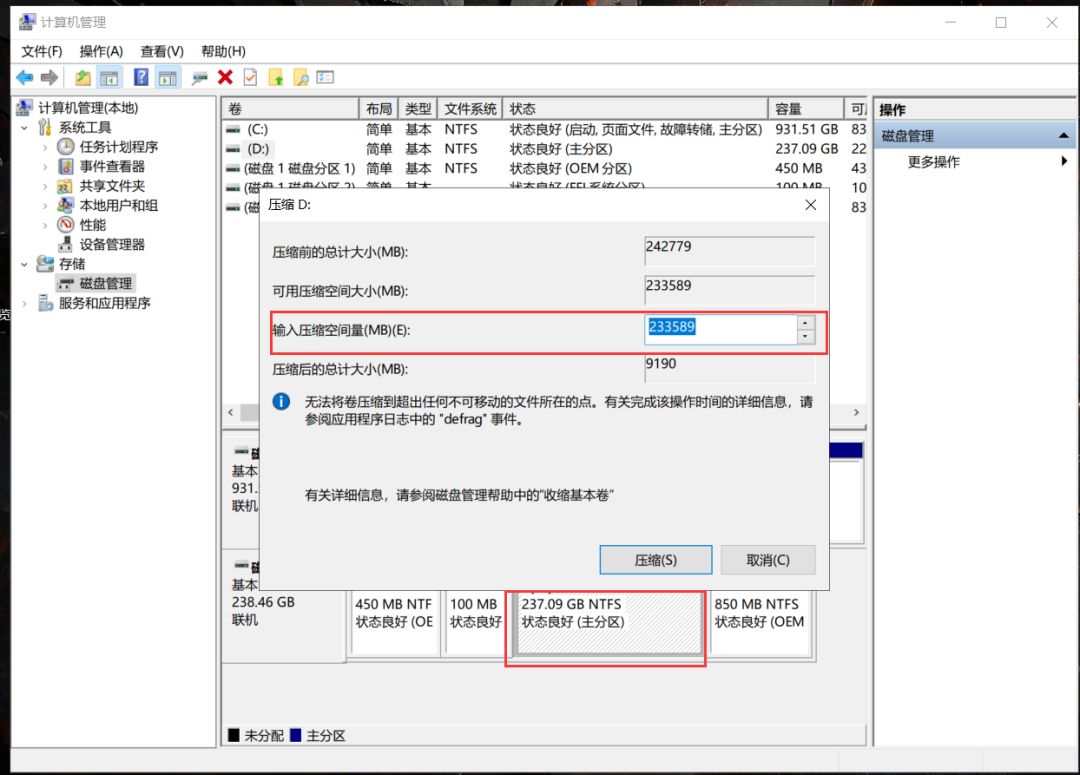The height and width of the screenshot is (775, 1080).
Task: Collapse the 系统工具 tree node
Action: [25, 126]
